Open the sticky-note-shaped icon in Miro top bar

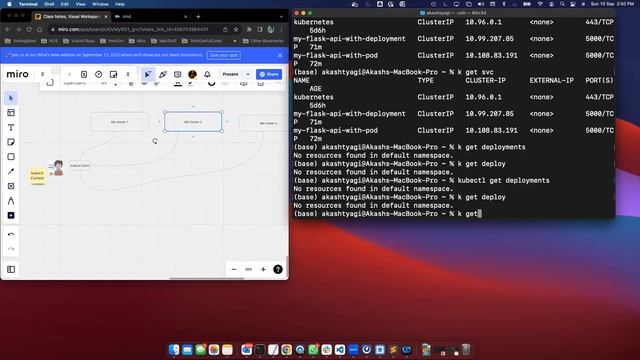point(113,74)
